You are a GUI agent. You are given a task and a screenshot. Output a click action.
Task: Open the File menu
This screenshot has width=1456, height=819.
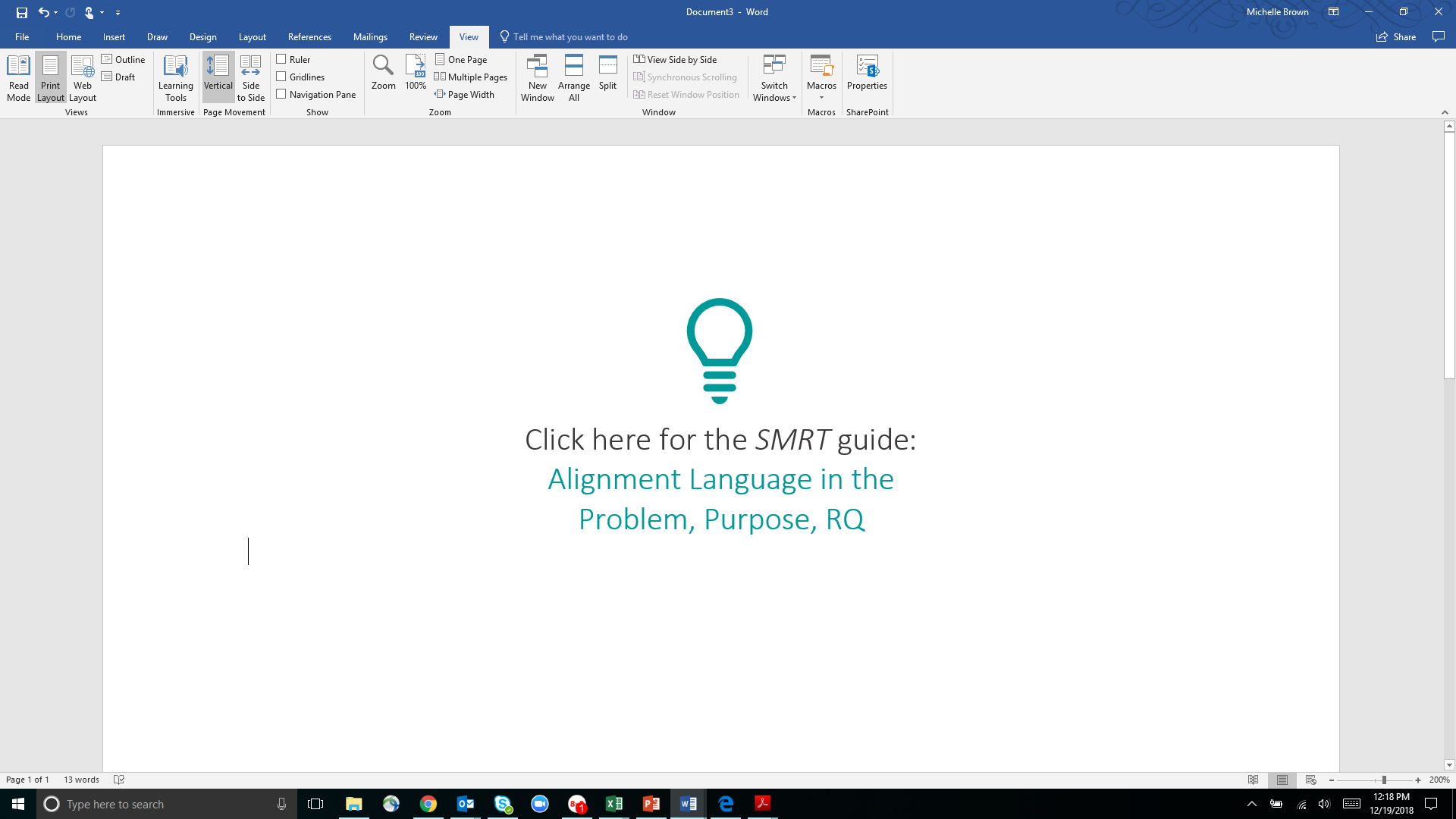(22, 36)
